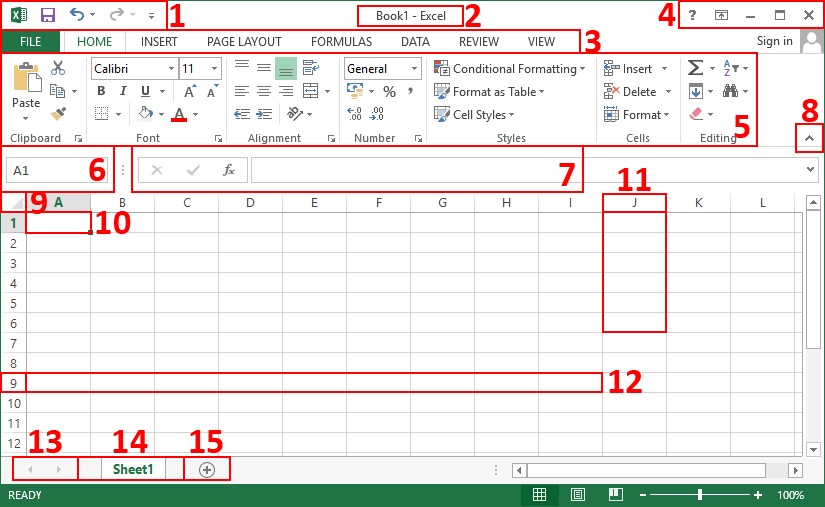Click the Percent Style button
Viewport: 825px width, 507px height.
tap(389, 92)
